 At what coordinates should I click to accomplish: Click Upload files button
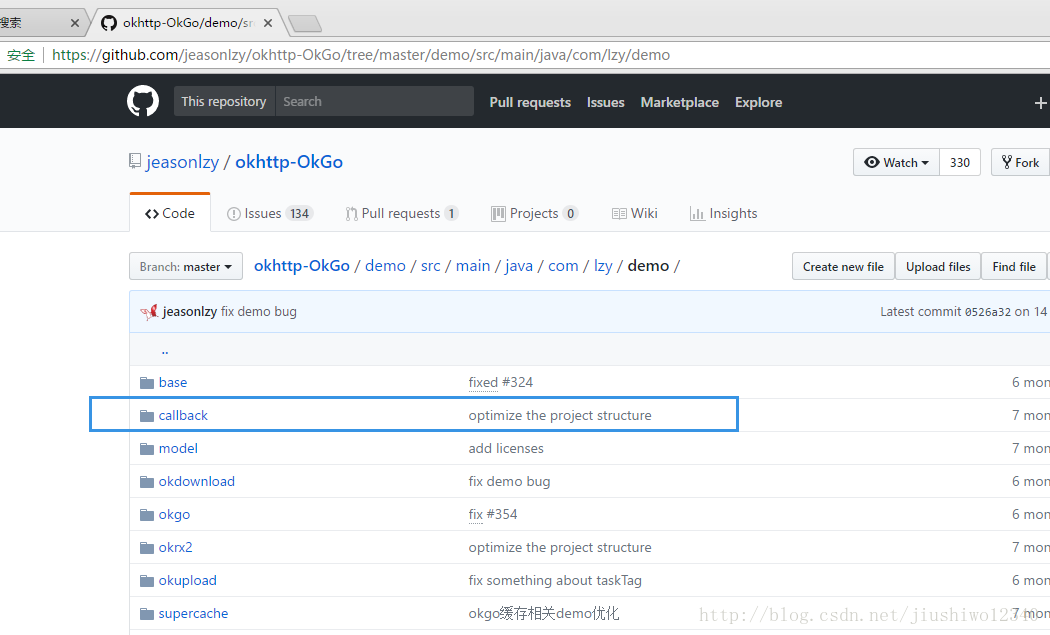point(938,267)
